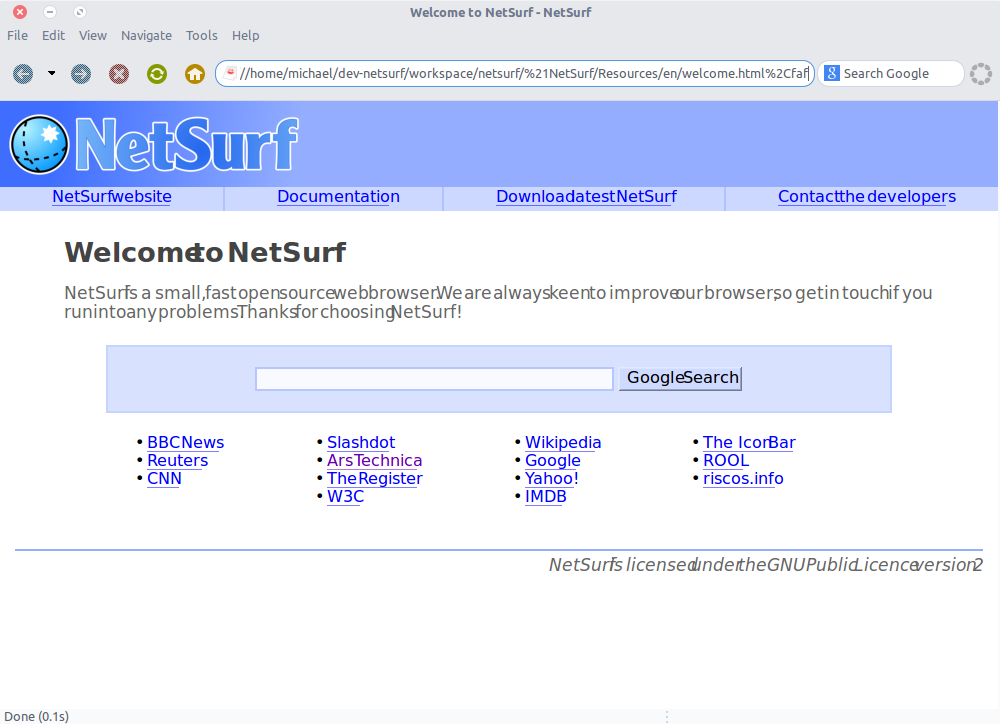Click the page favicon in URL bar
This screenshot has height=724, width=1000.
tap(230, 73)
